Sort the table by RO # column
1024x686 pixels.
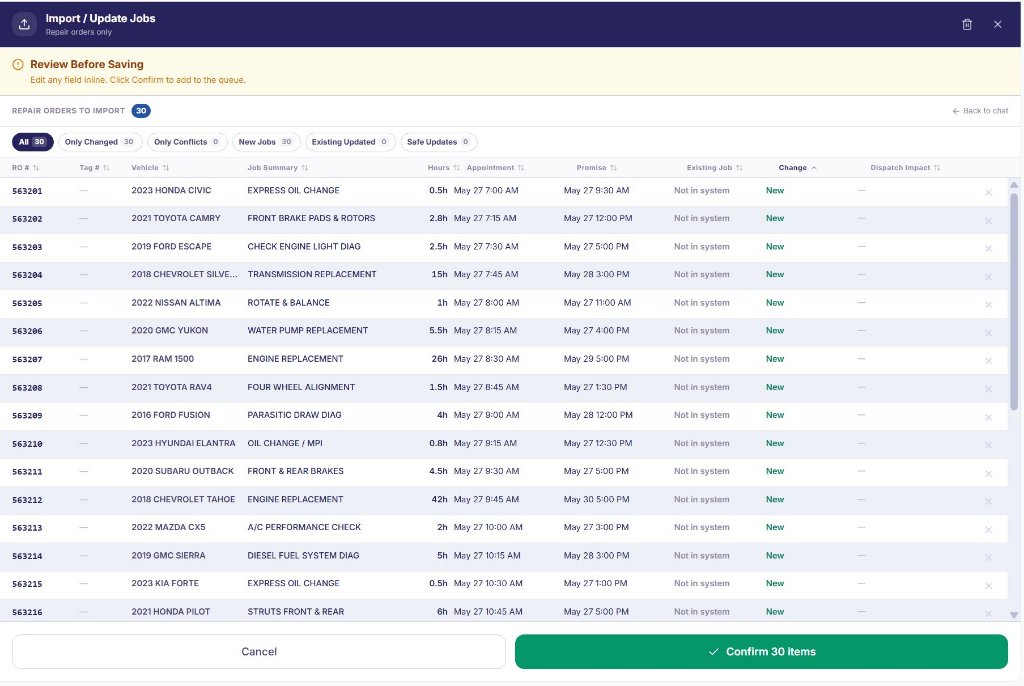(x=25, y=168)
